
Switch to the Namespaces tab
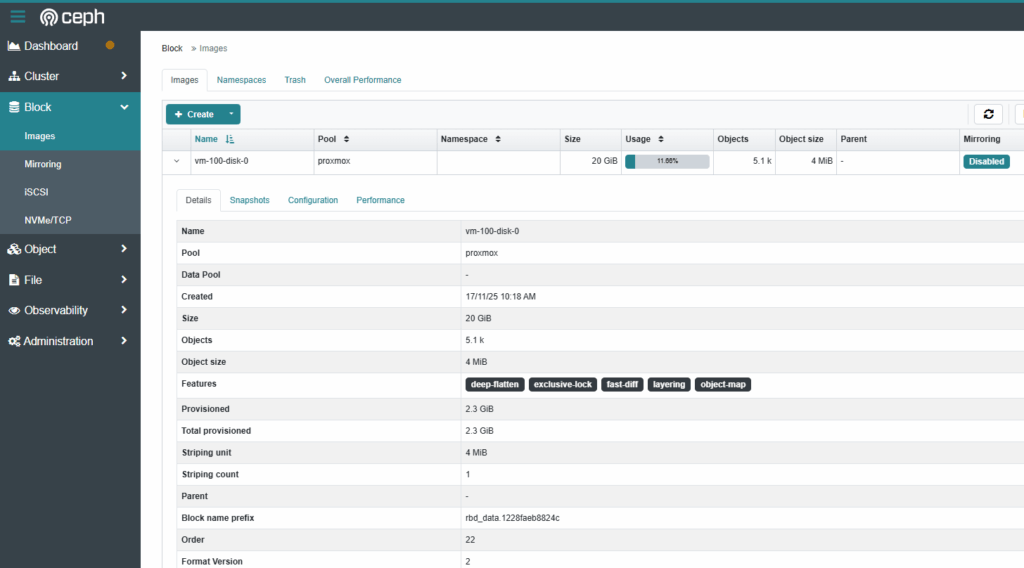coord(241,80)
